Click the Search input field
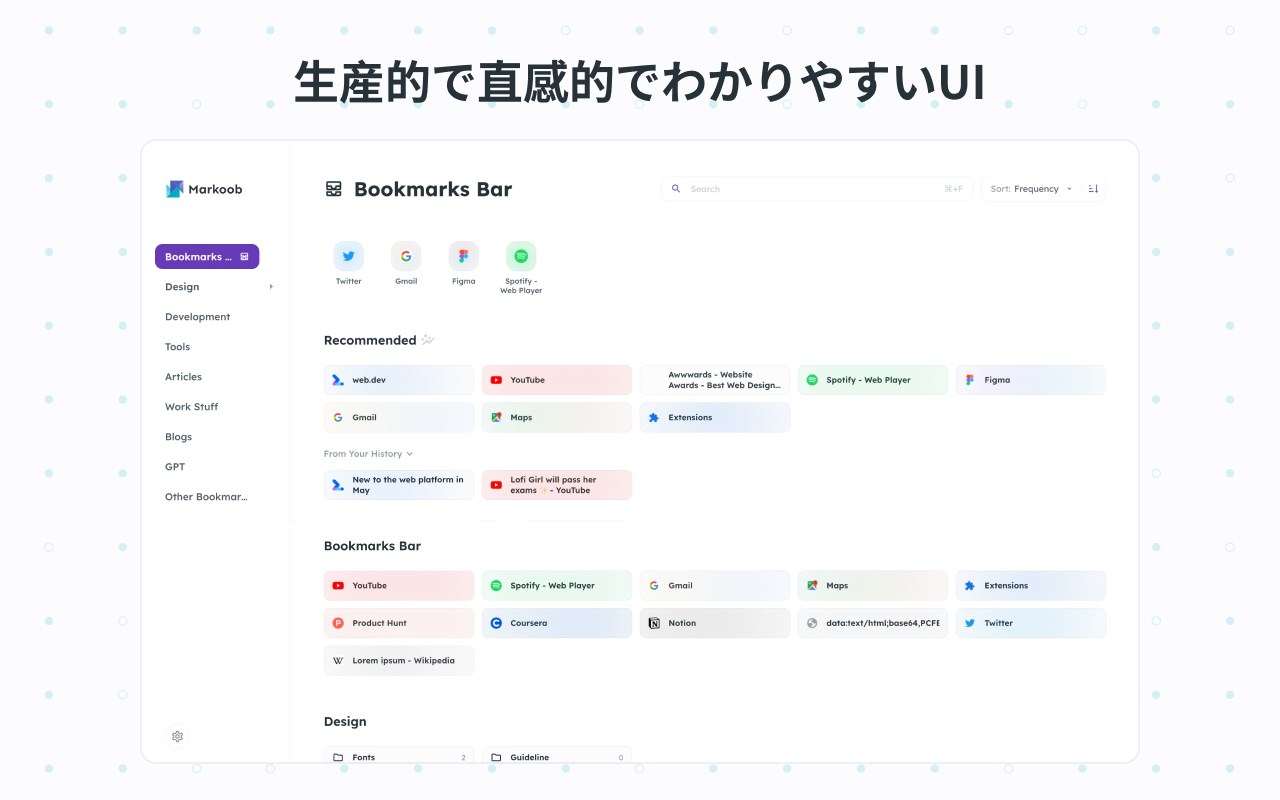The height and width of the screenshot is (800, 1280). click(817, 189)
